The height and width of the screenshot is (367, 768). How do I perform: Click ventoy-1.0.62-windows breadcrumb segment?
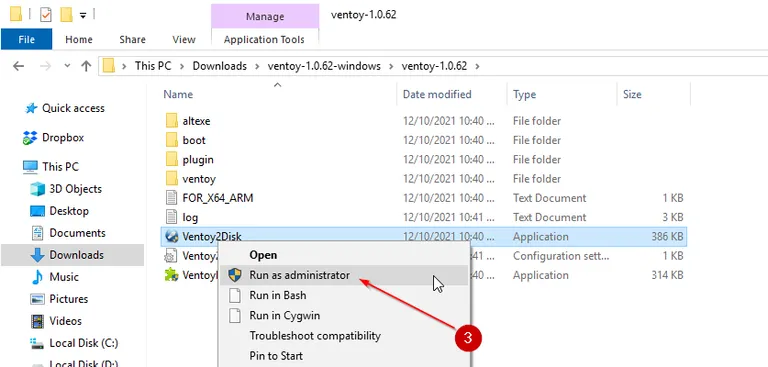(324, 66)
